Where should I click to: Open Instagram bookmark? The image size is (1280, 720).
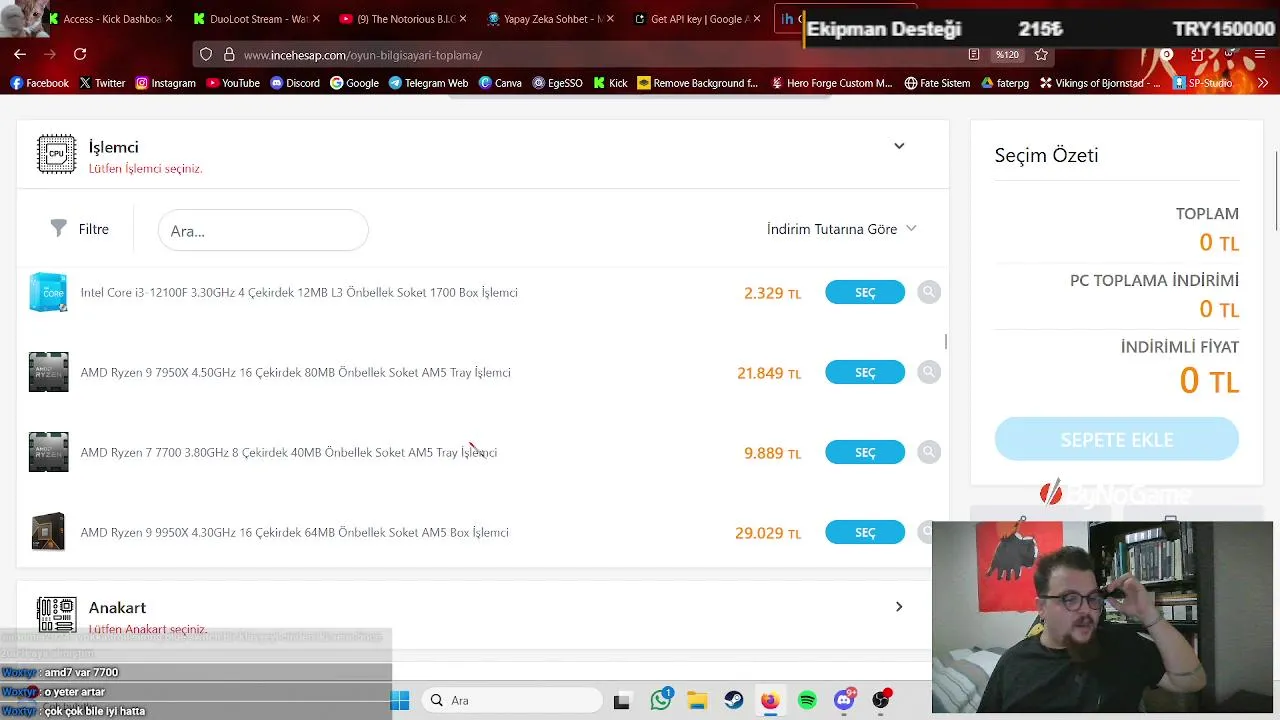[165, 83]
